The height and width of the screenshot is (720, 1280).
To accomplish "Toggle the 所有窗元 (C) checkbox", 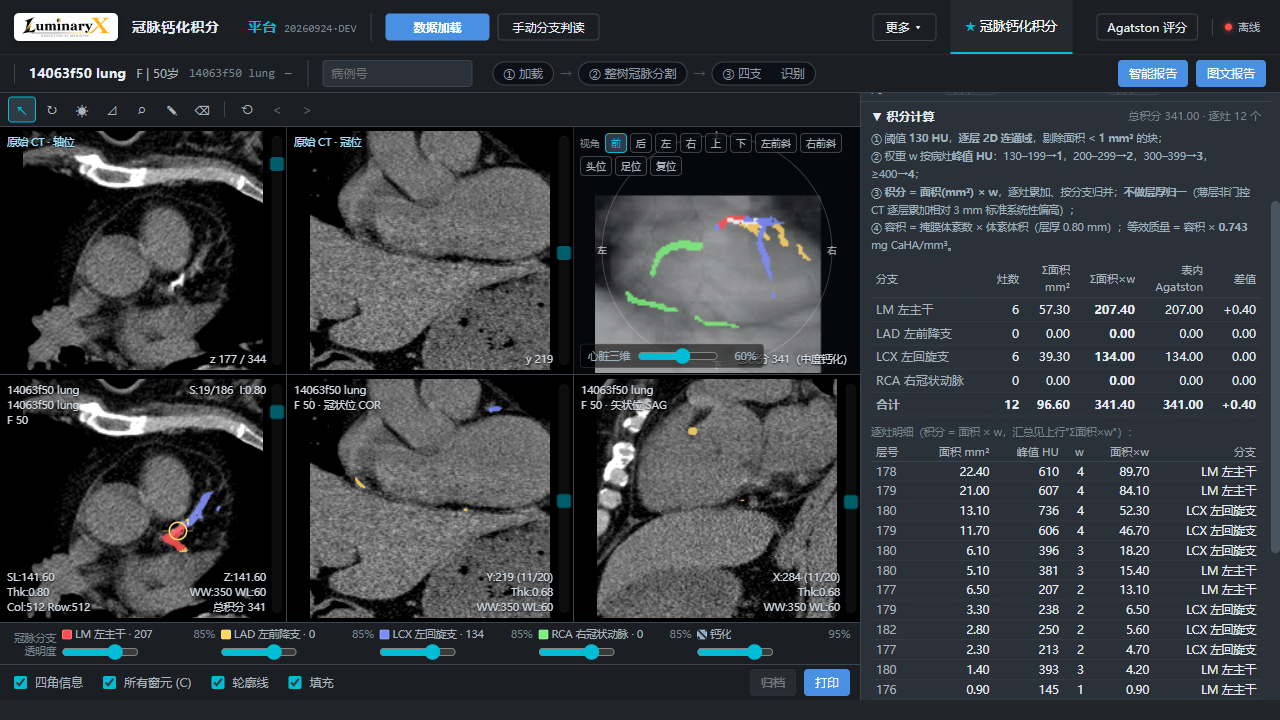I will 109,683.
